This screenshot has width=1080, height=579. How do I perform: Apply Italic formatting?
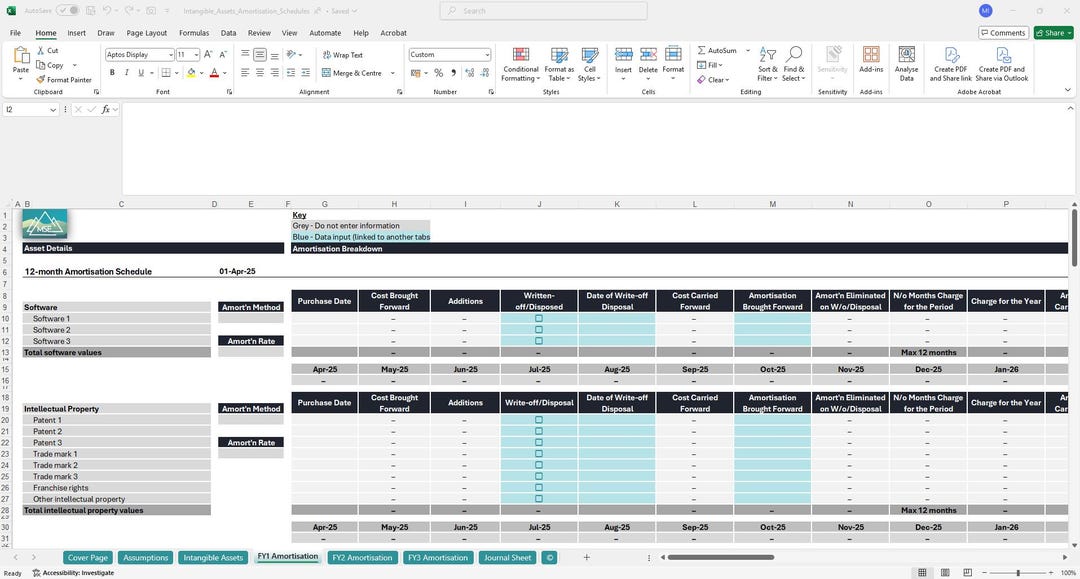pyautogui.click(x=127, y=73)
